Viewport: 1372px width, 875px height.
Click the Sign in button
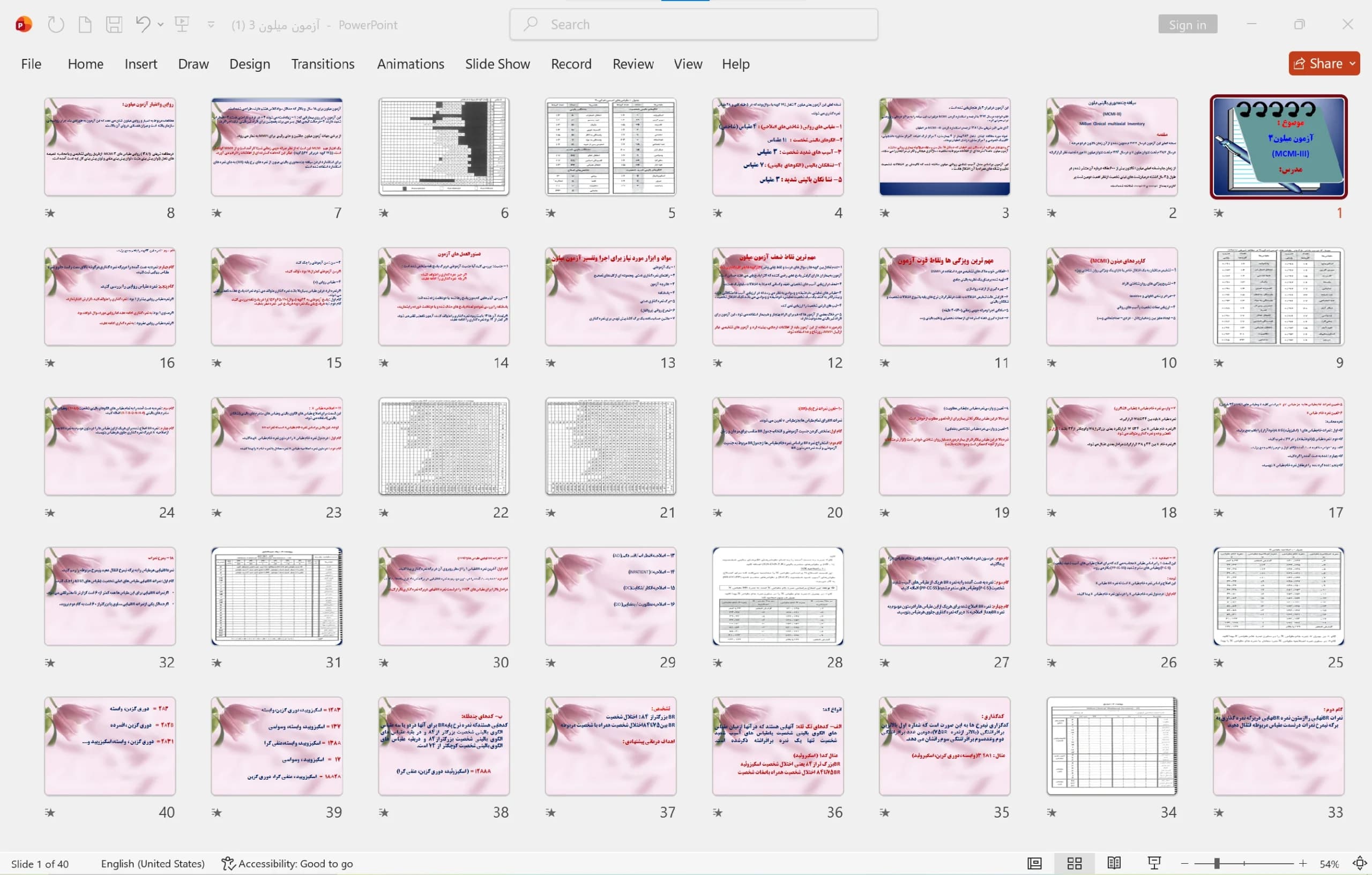[x=1188, y=25]
